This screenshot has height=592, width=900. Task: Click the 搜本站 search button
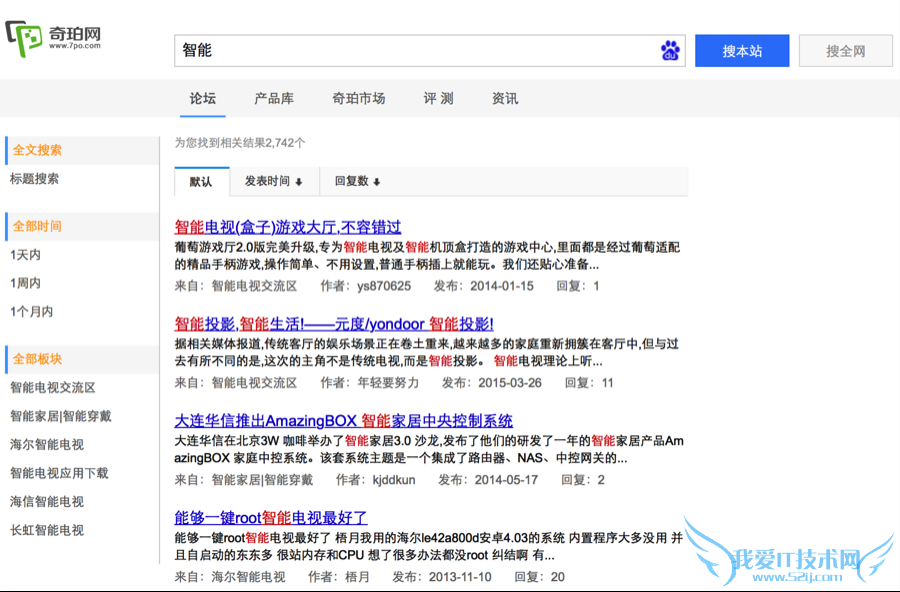coord(742,51)
